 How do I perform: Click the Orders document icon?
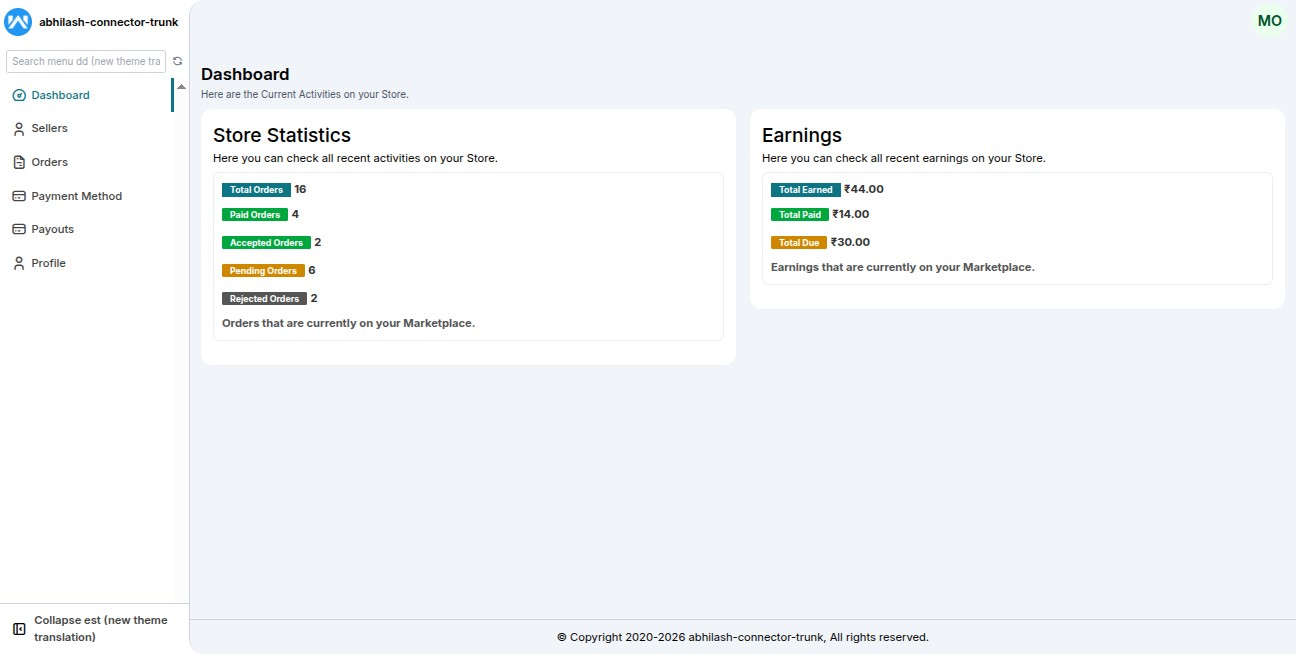[19, 162]
